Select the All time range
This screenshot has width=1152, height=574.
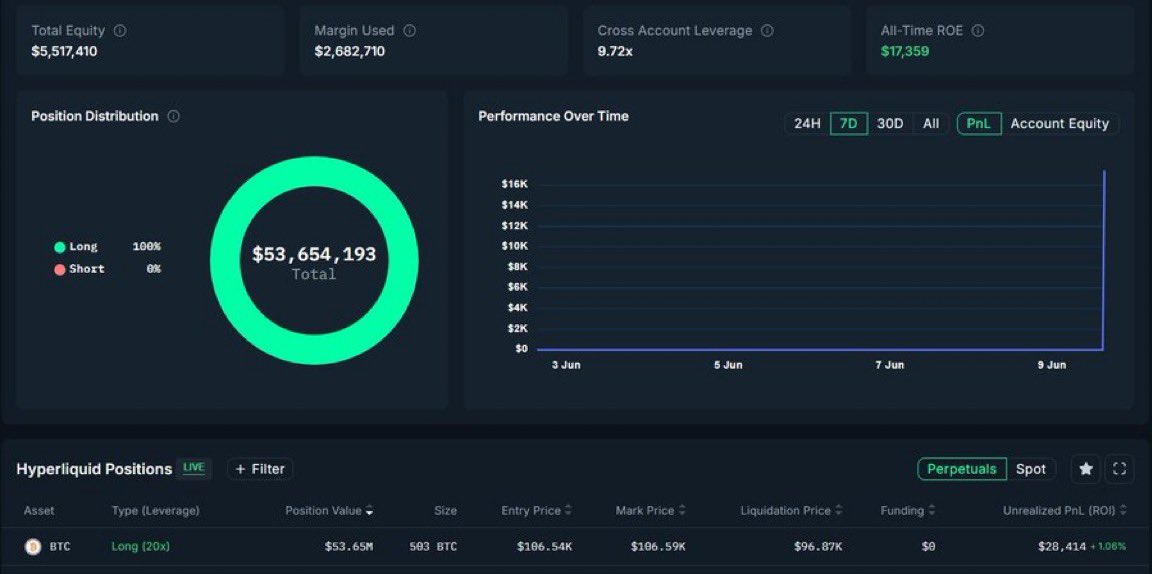coord(931,123)
